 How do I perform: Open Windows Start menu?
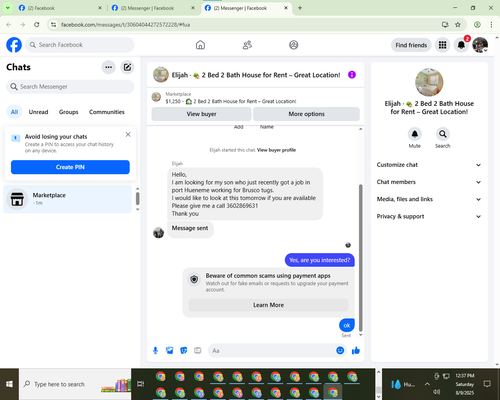(9, 384)
